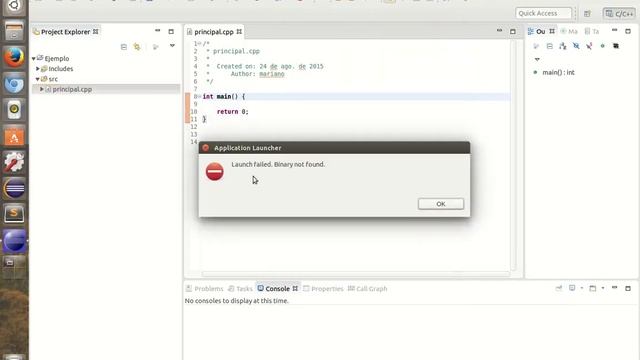Open the Task List (Ta) tab

(x=592, y=31)
